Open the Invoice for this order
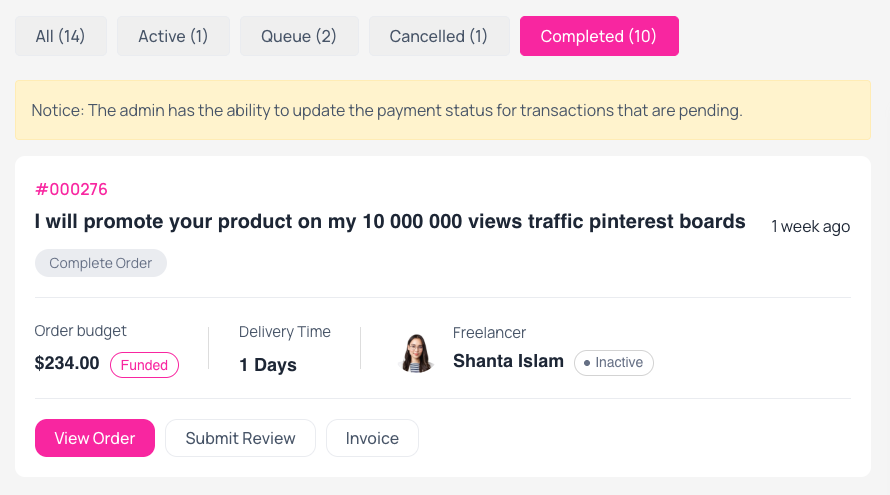Screen dimensions: 890x495 point(372,438)
